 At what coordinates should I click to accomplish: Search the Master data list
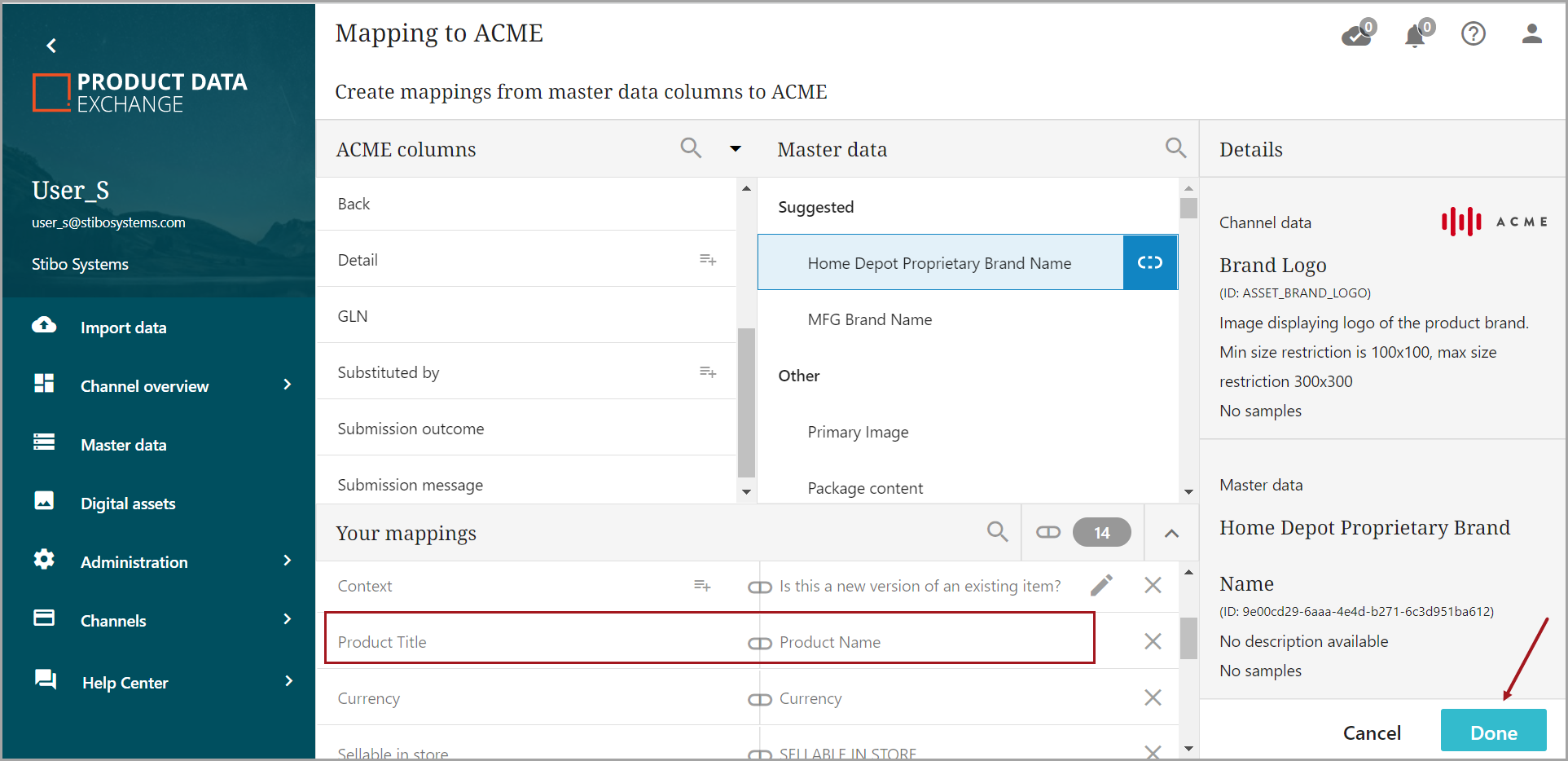[1175, 148]
